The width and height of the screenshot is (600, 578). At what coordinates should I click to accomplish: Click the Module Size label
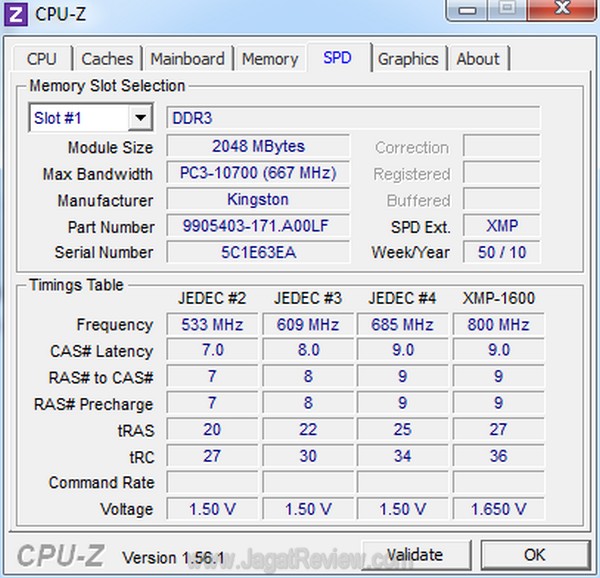click(111, 148)
